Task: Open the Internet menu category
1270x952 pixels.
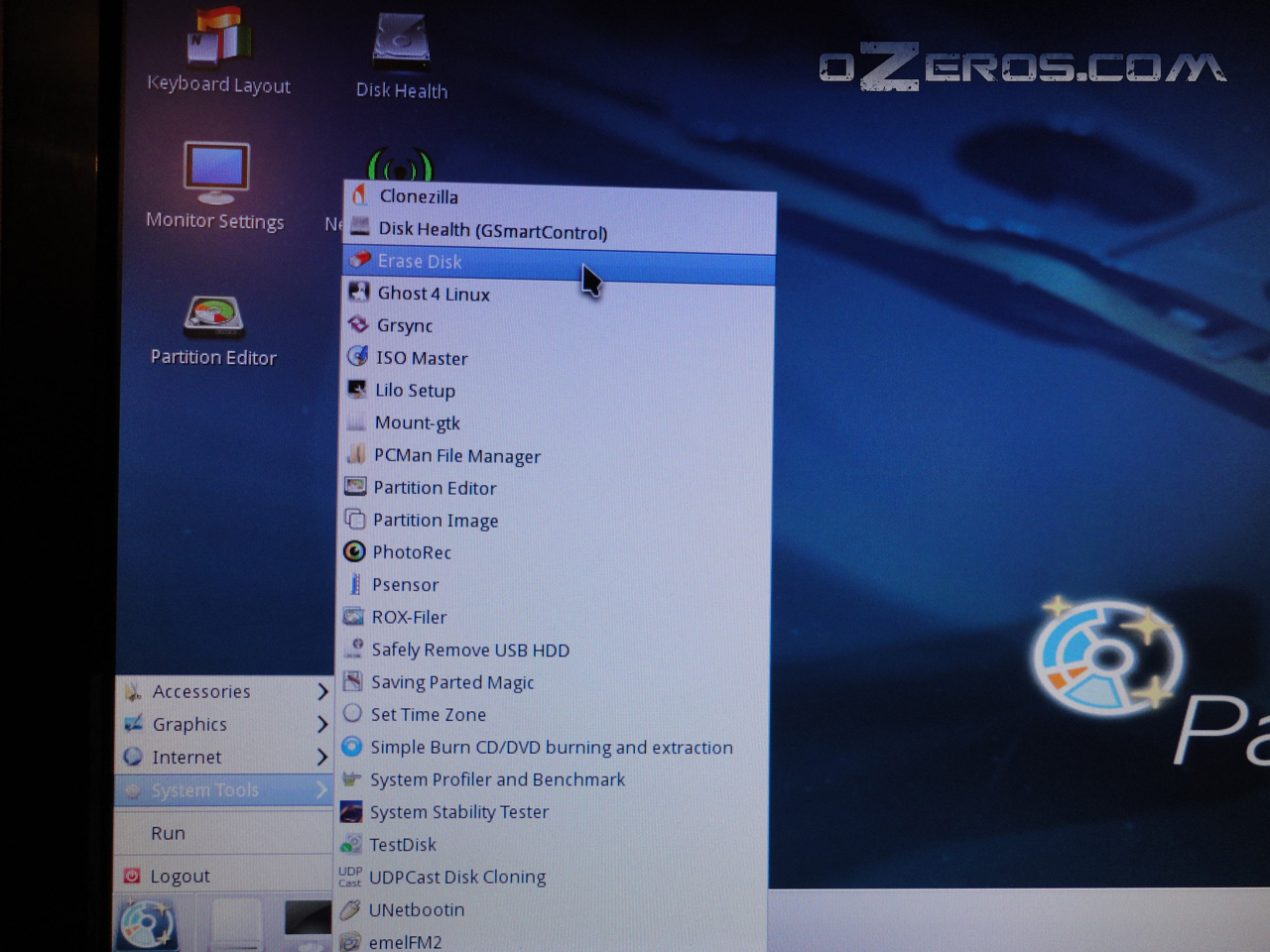Action: coord(224,757)
